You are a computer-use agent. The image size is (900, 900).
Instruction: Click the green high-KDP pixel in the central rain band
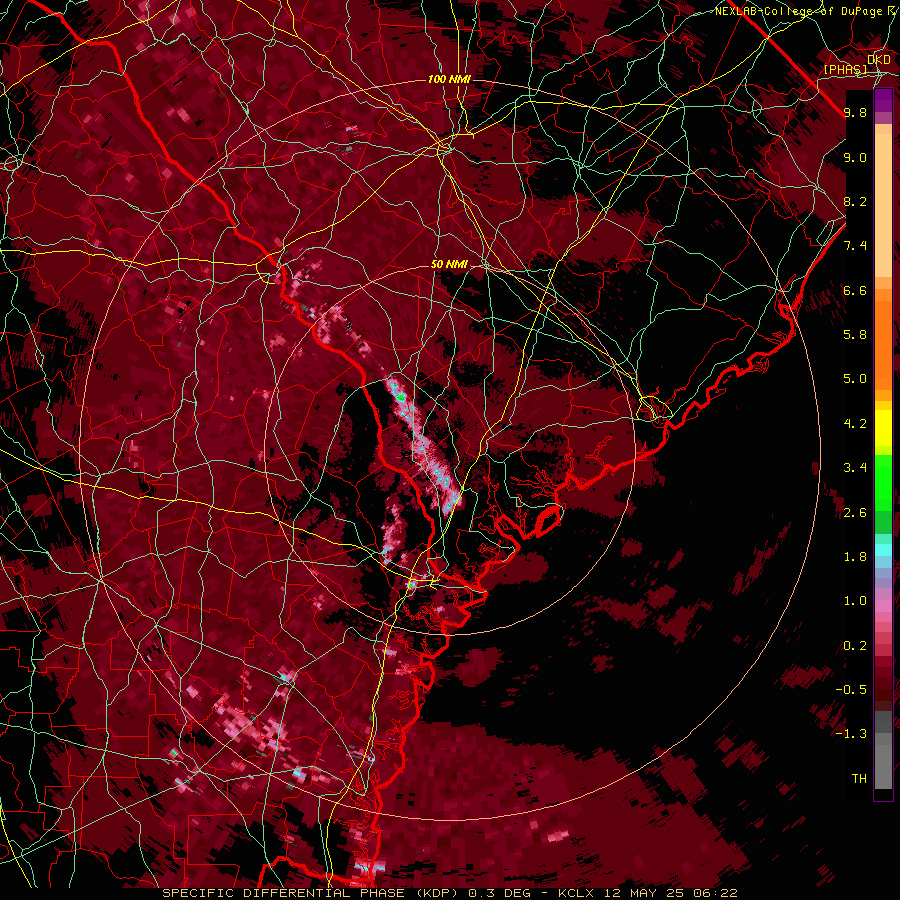tap(401, 397)
